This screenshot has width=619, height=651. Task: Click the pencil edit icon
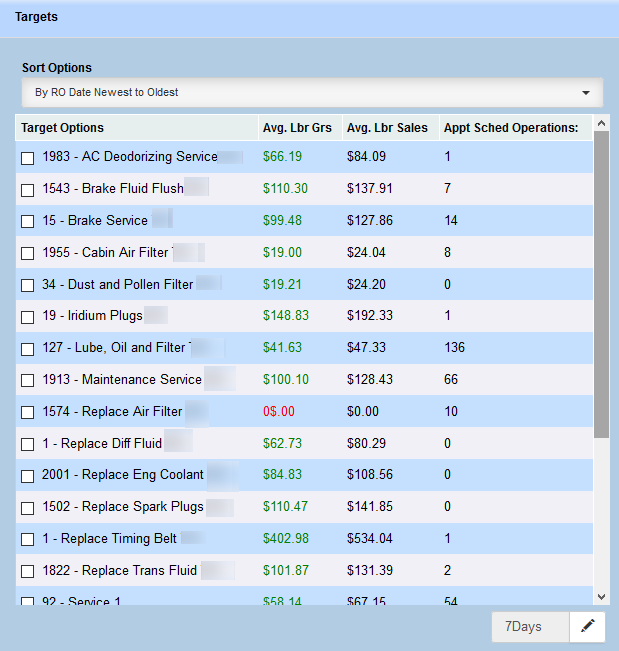588,627
